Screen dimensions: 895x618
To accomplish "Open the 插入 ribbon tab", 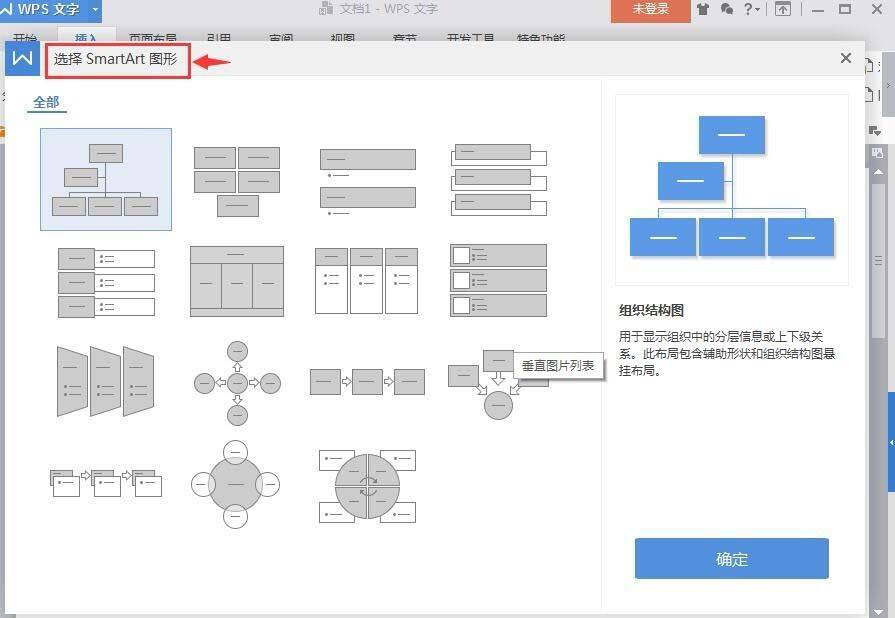I will pos(86,37).
